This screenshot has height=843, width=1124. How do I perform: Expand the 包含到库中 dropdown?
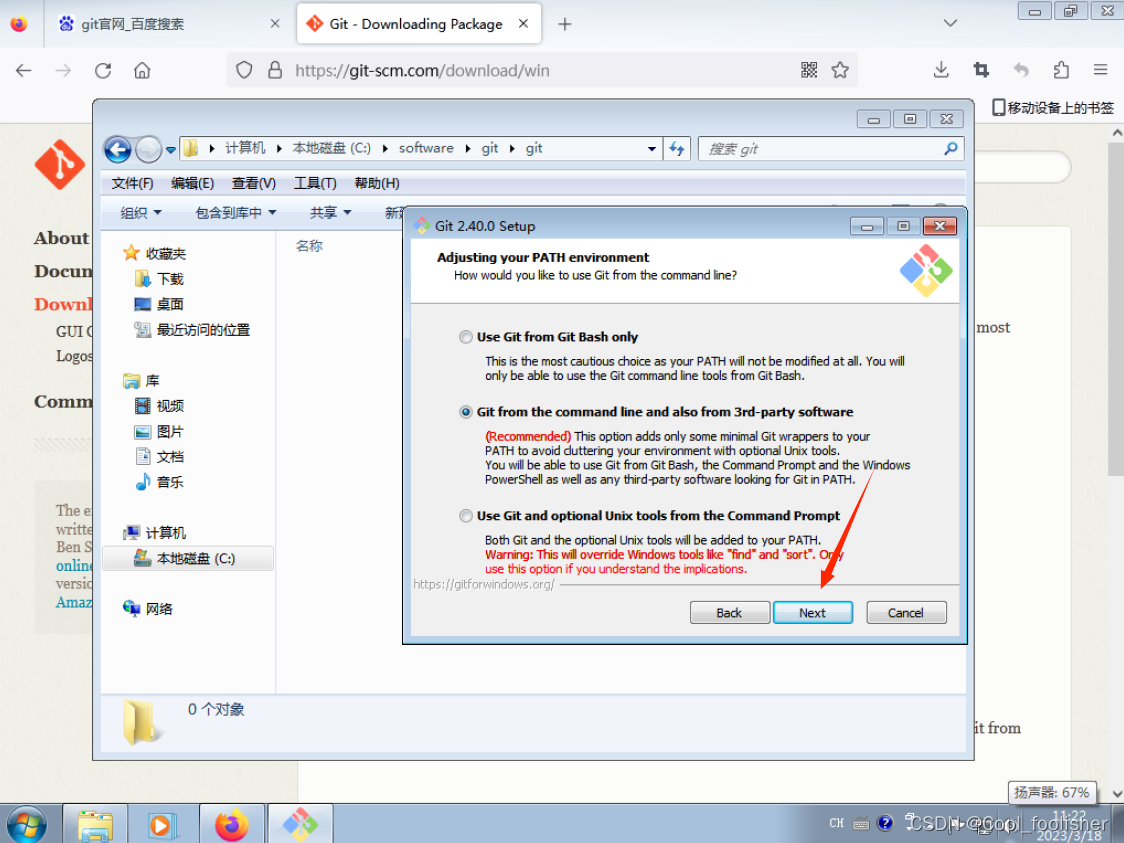[x=236, y=213]
